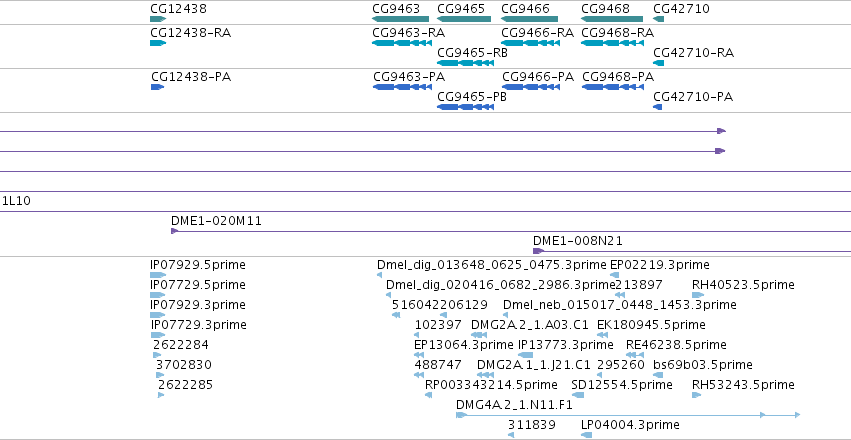Open the 2622285 EST label
This screenshot has height=440, width=851.
pyautogui.click(x=186, y=385)
